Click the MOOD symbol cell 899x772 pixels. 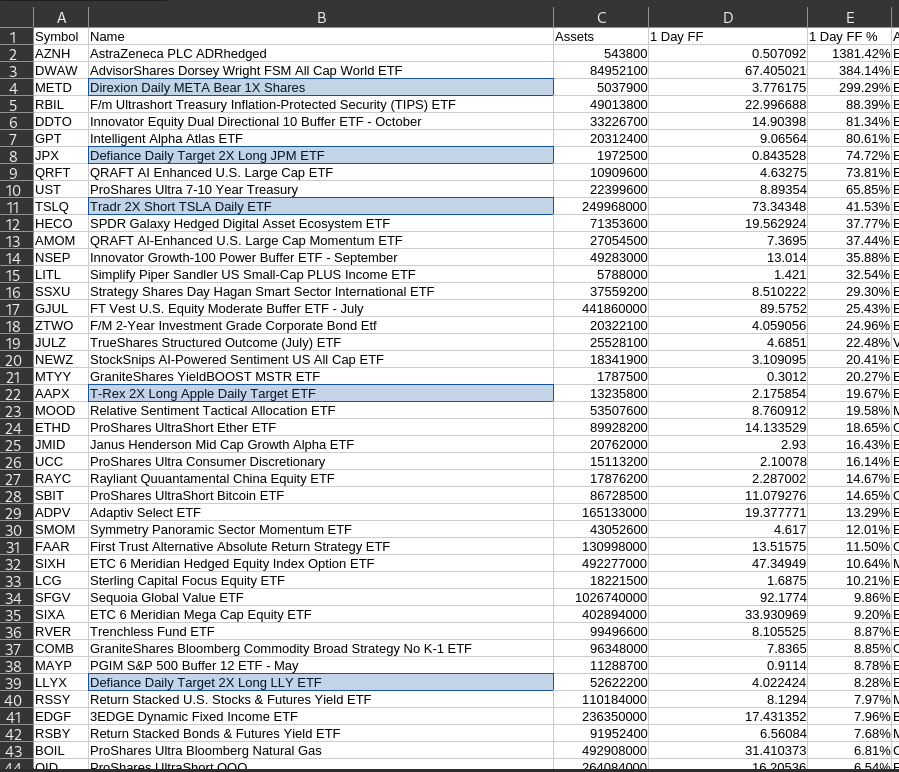[61, 411]
